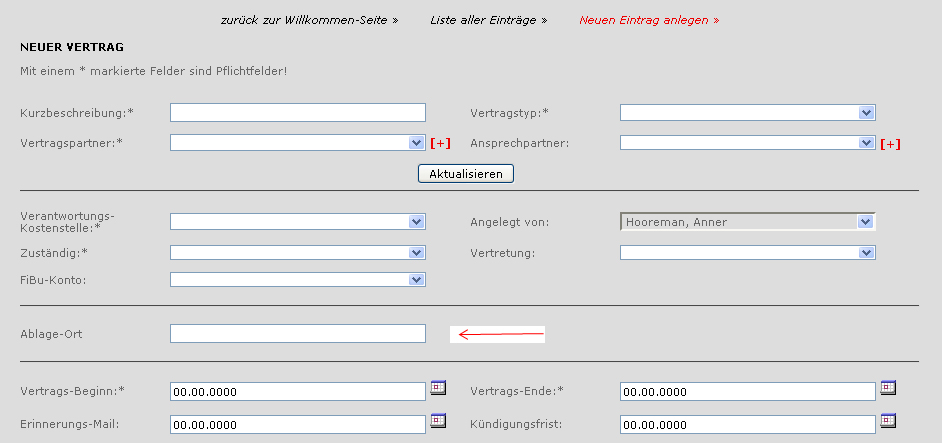Focus the Kurzbeschreibung text field
Viewport: 942px width, 443px height.
(x=297, y=112)
